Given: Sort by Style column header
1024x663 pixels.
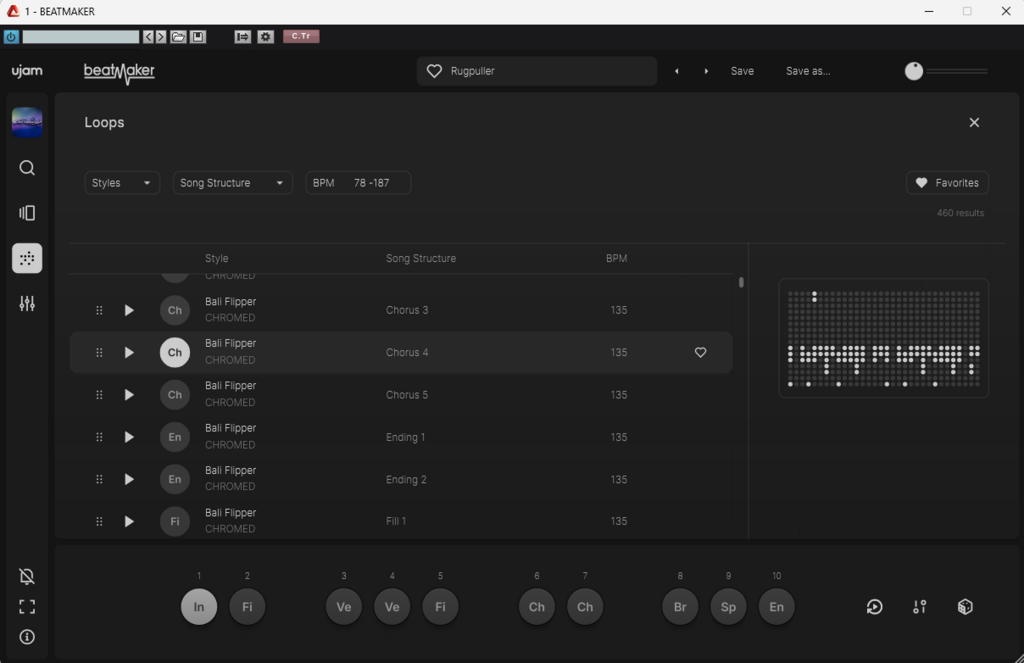Looking at the screenshot, I should 216,259.
